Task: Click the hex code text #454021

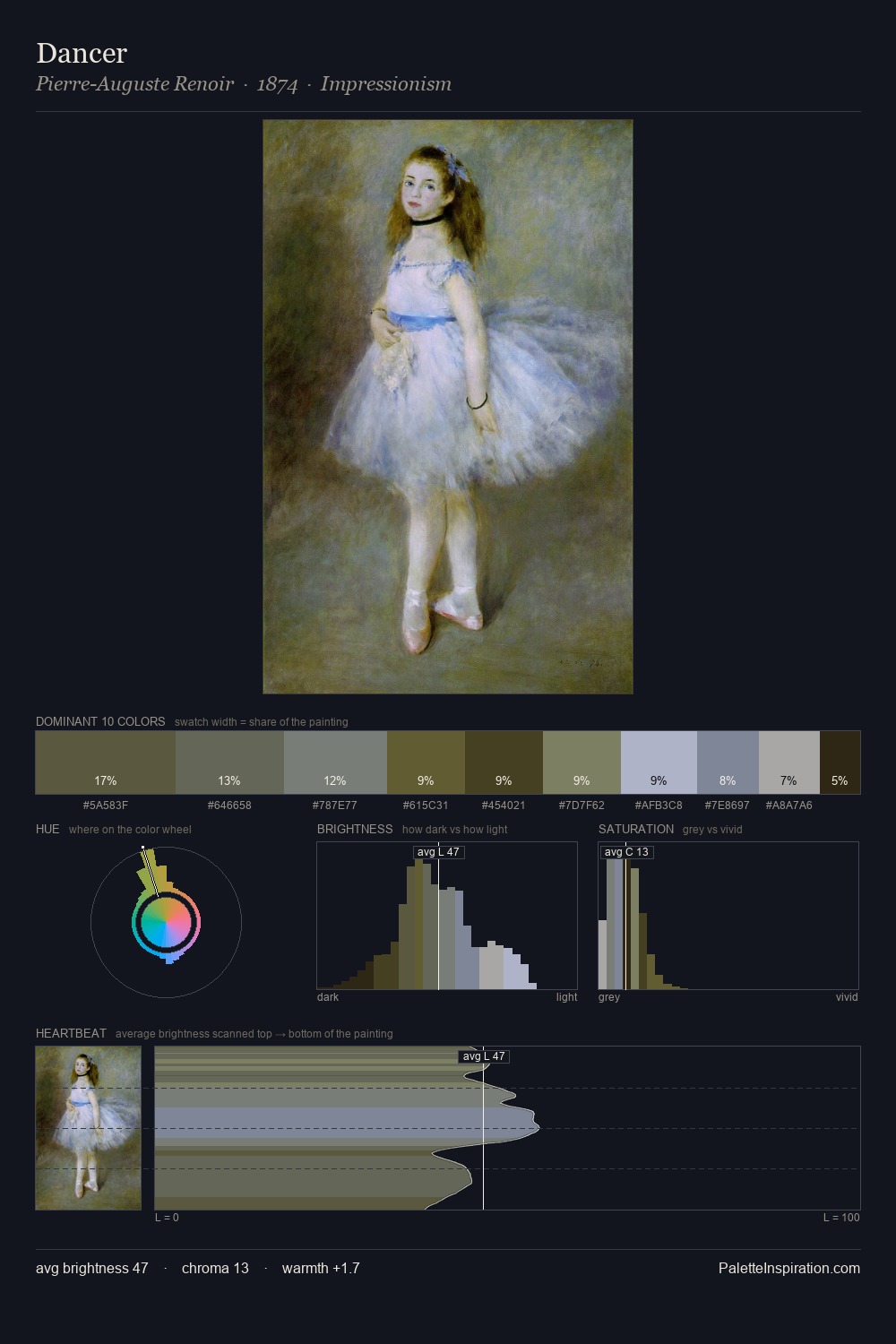Action: click(504, 806)
